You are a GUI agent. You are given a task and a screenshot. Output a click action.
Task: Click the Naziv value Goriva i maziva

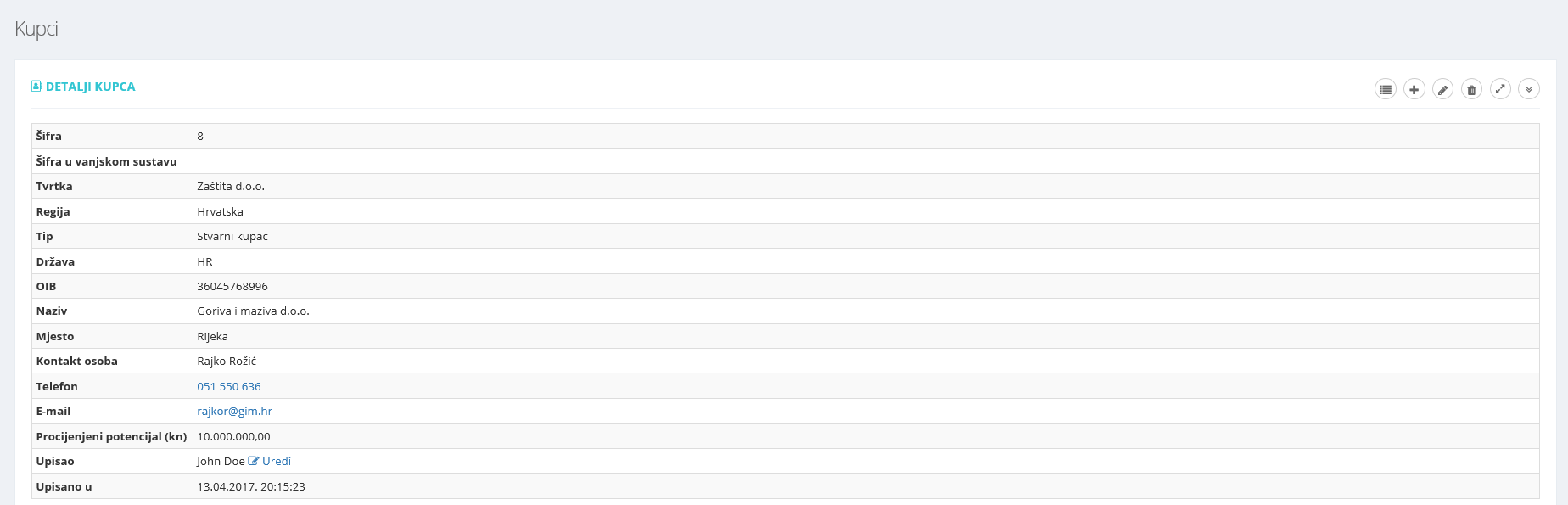pyautogui.click(x=254, y=311)
